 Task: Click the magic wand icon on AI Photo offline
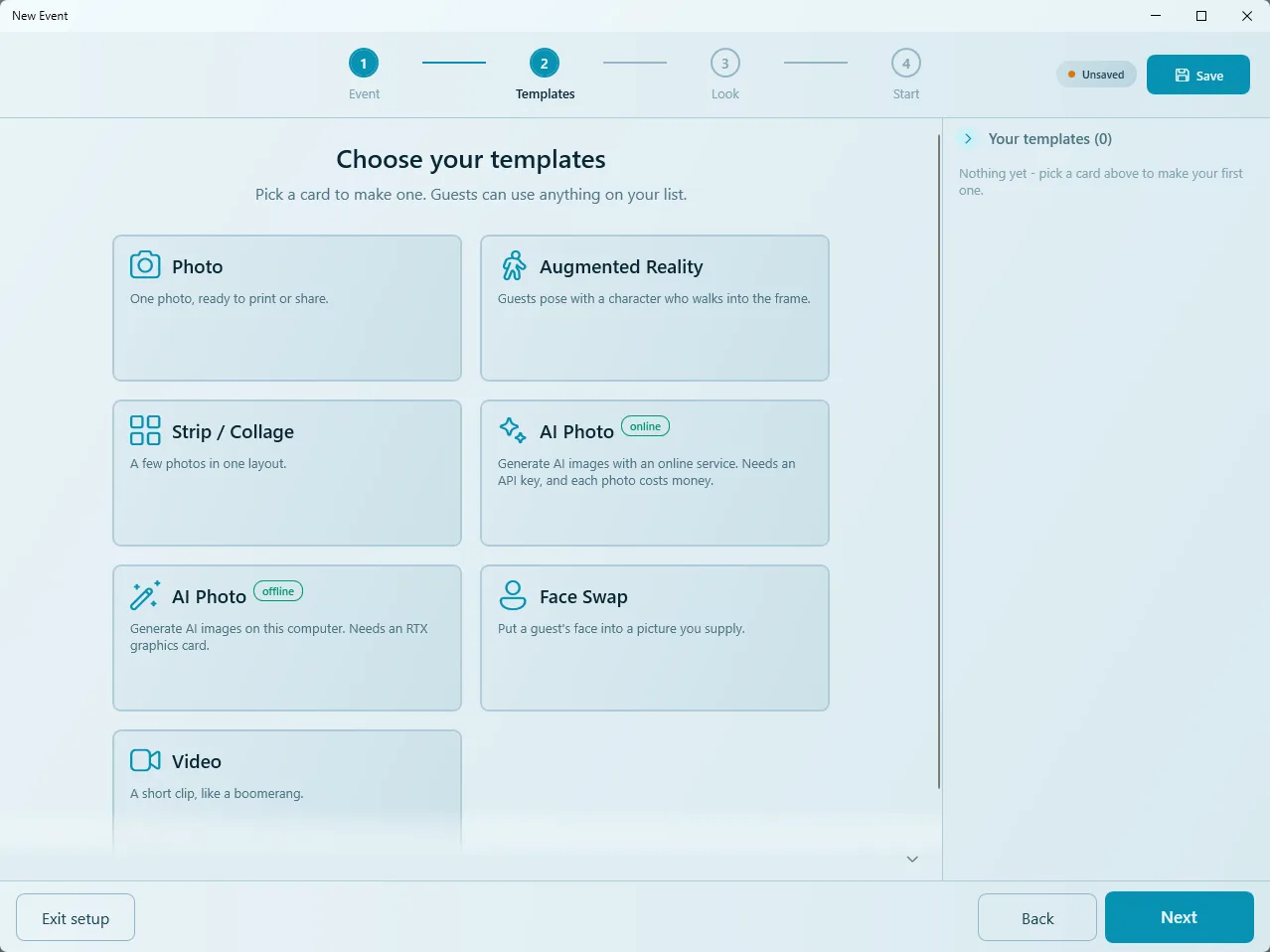145,595
